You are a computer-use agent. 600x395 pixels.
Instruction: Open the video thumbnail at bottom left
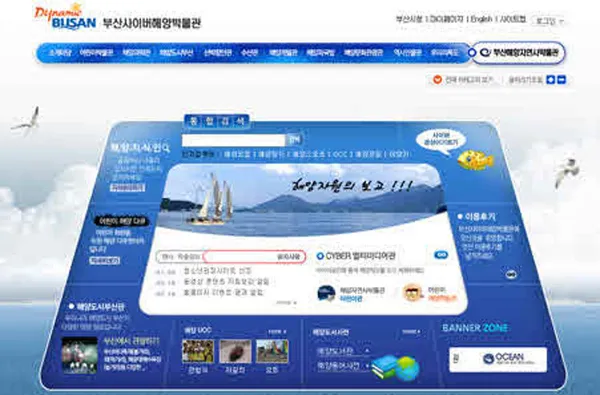coord(80,355)
